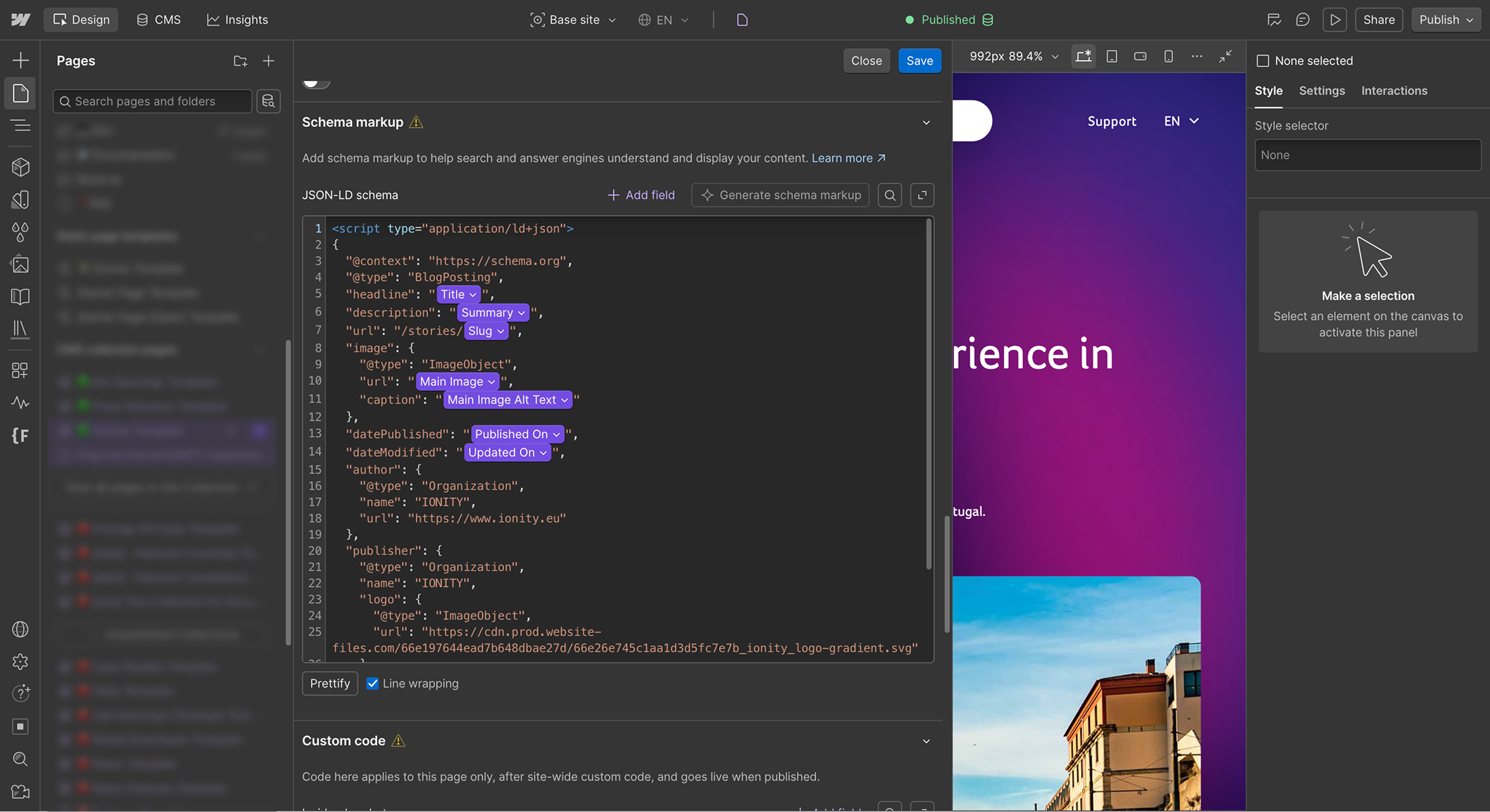The height and width of the screenshot is (812, 1490).
Task: Open the Variables {F icon
Action: pos(20,436)
